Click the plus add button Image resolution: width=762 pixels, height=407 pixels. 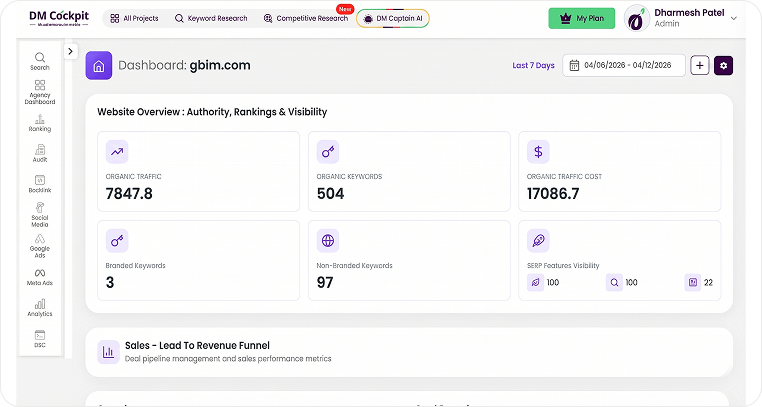[x=700, y=65]
